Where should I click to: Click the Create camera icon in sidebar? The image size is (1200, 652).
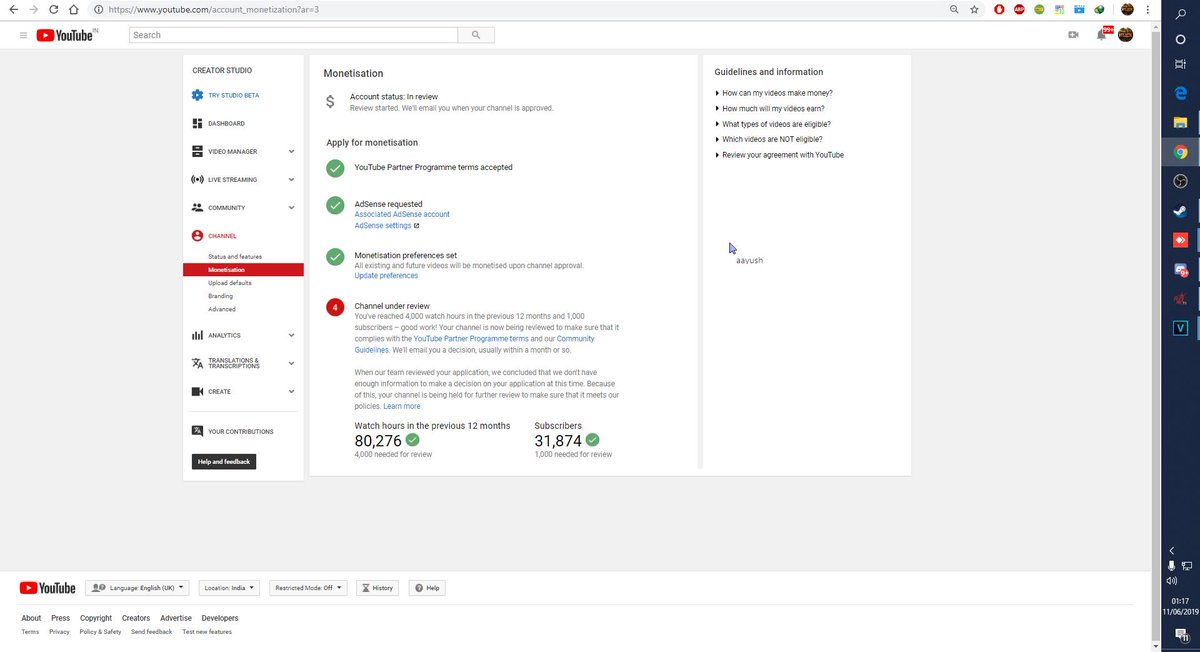click(x=197, y=391)
